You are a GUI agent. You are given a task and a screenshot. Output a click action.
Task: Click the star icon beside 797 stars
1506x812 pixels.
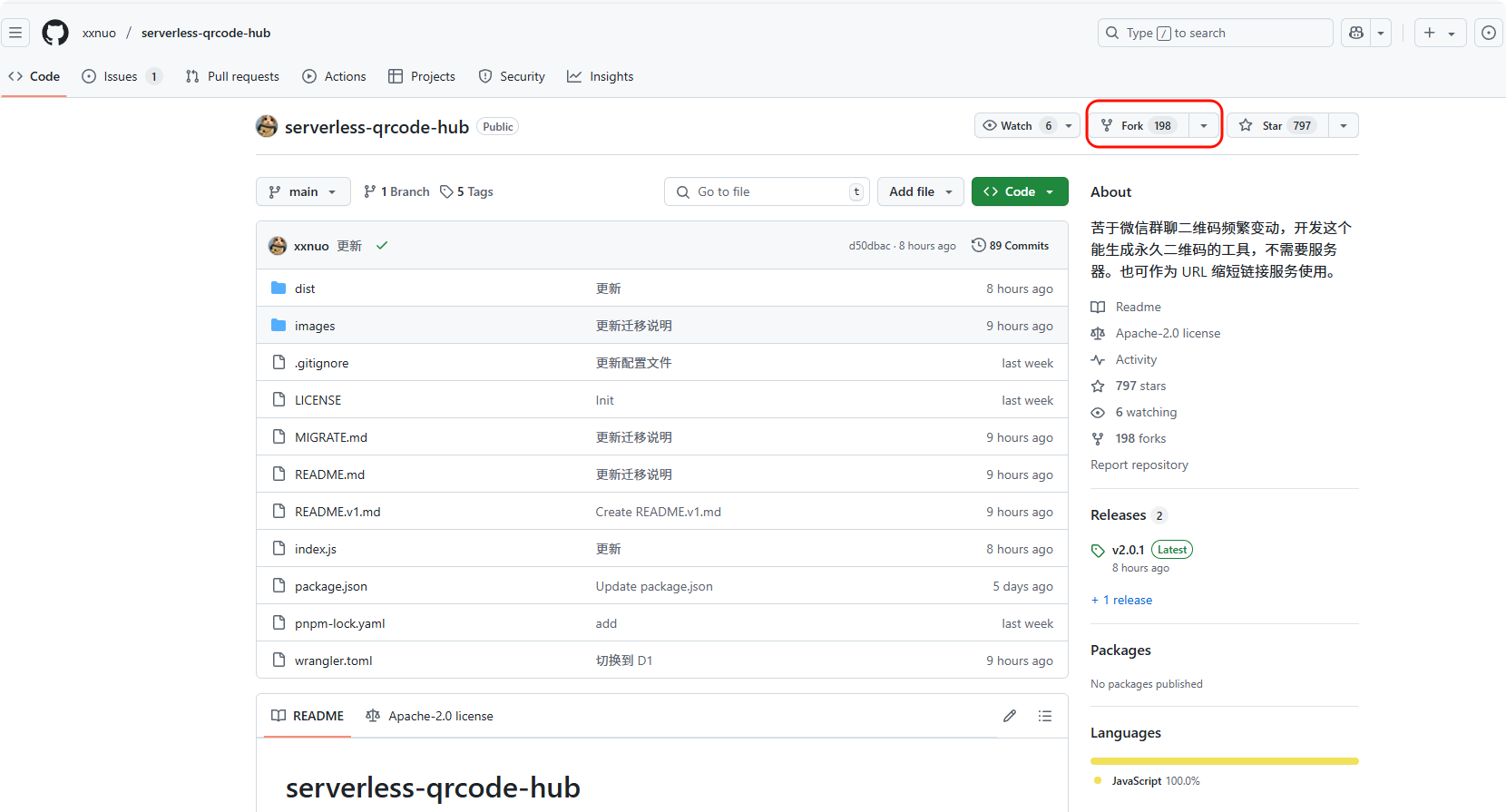click(x=1098, y=386)
